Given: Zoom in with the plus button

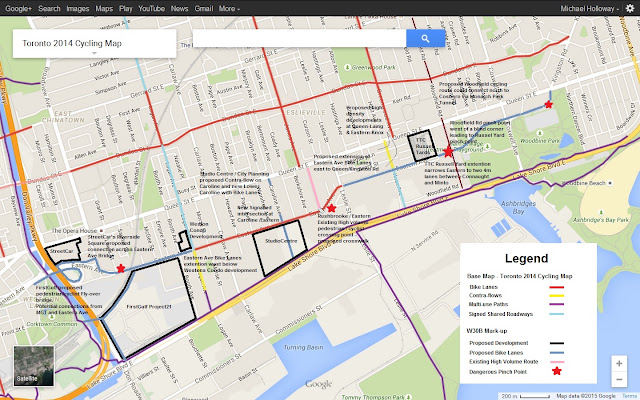Looking at the screenshot, I should coord(619,363).
